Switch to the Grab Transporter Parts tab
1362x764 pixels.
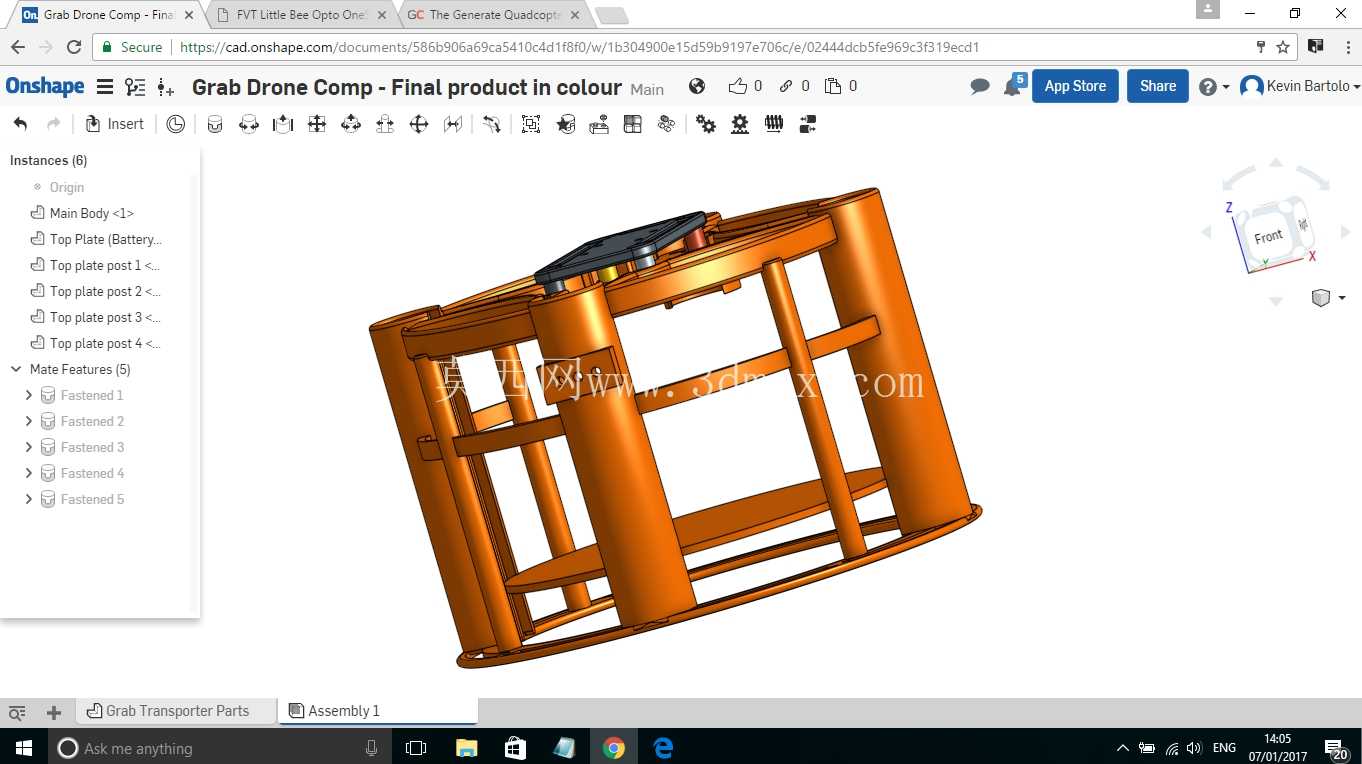177,711
